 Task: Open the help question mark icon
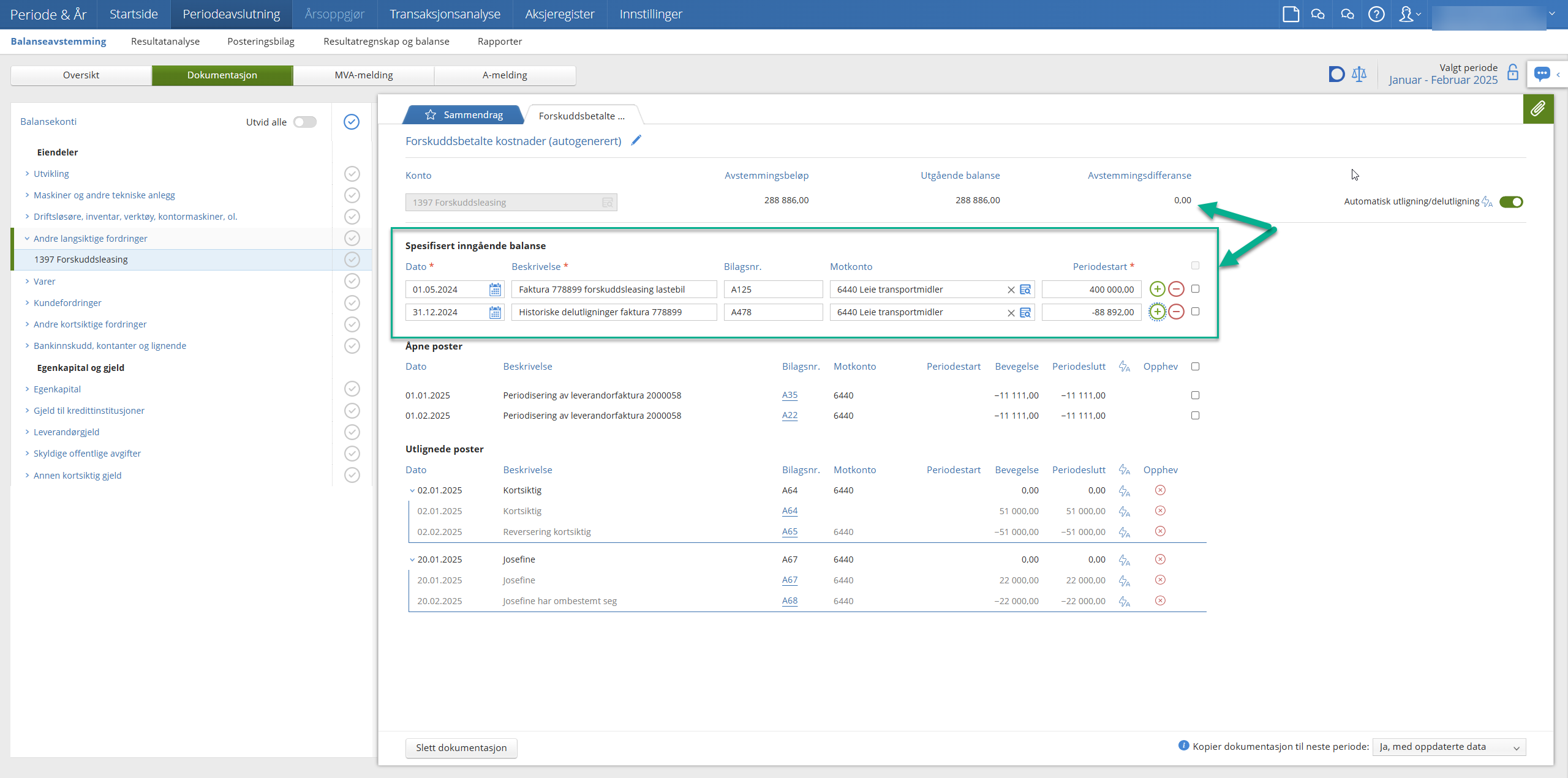pyautogui.click(x=1376, y=14)
